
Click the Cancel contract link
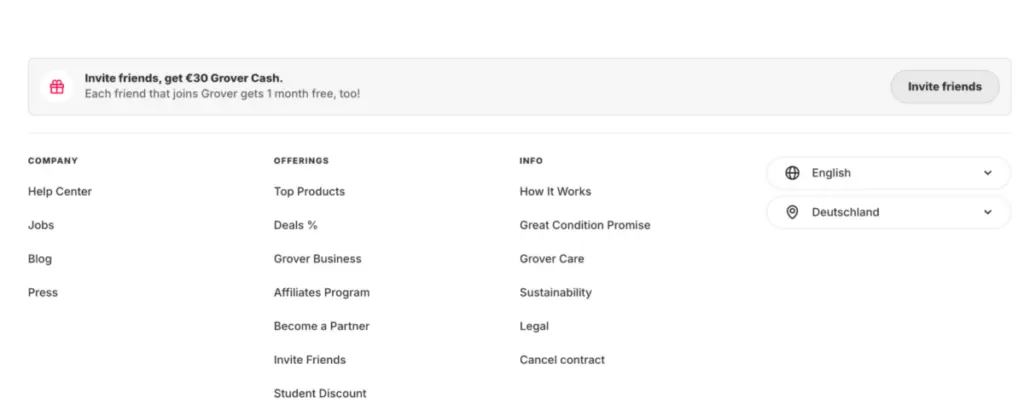(562, 360)
